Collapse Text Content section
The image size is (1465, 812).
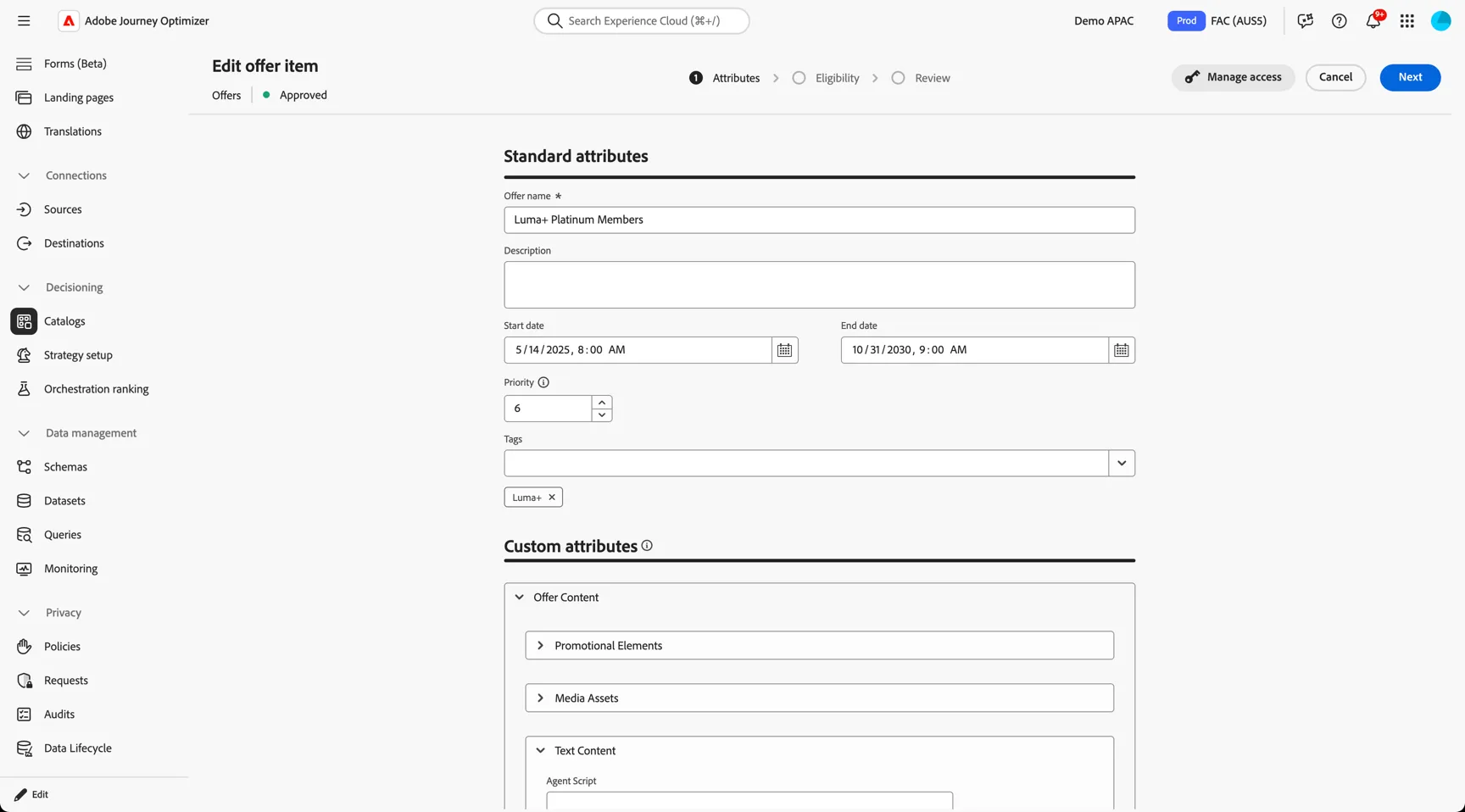pos(540,751)
